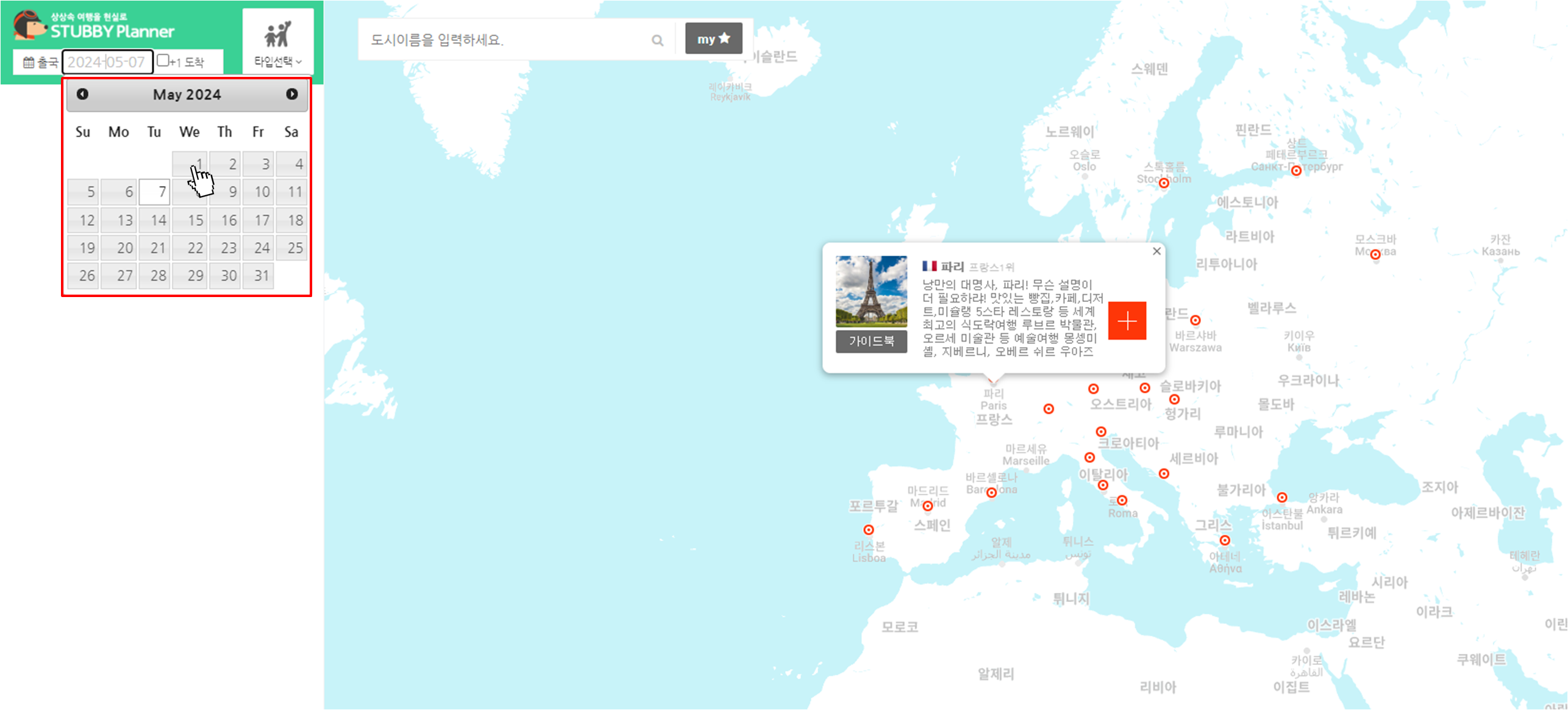
Task: Click the Madrid map marker
Action: 928,506
